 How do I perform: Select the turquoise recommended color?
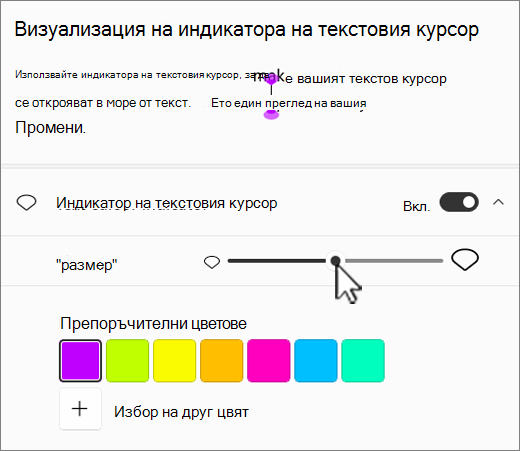(x=363, y=361)
